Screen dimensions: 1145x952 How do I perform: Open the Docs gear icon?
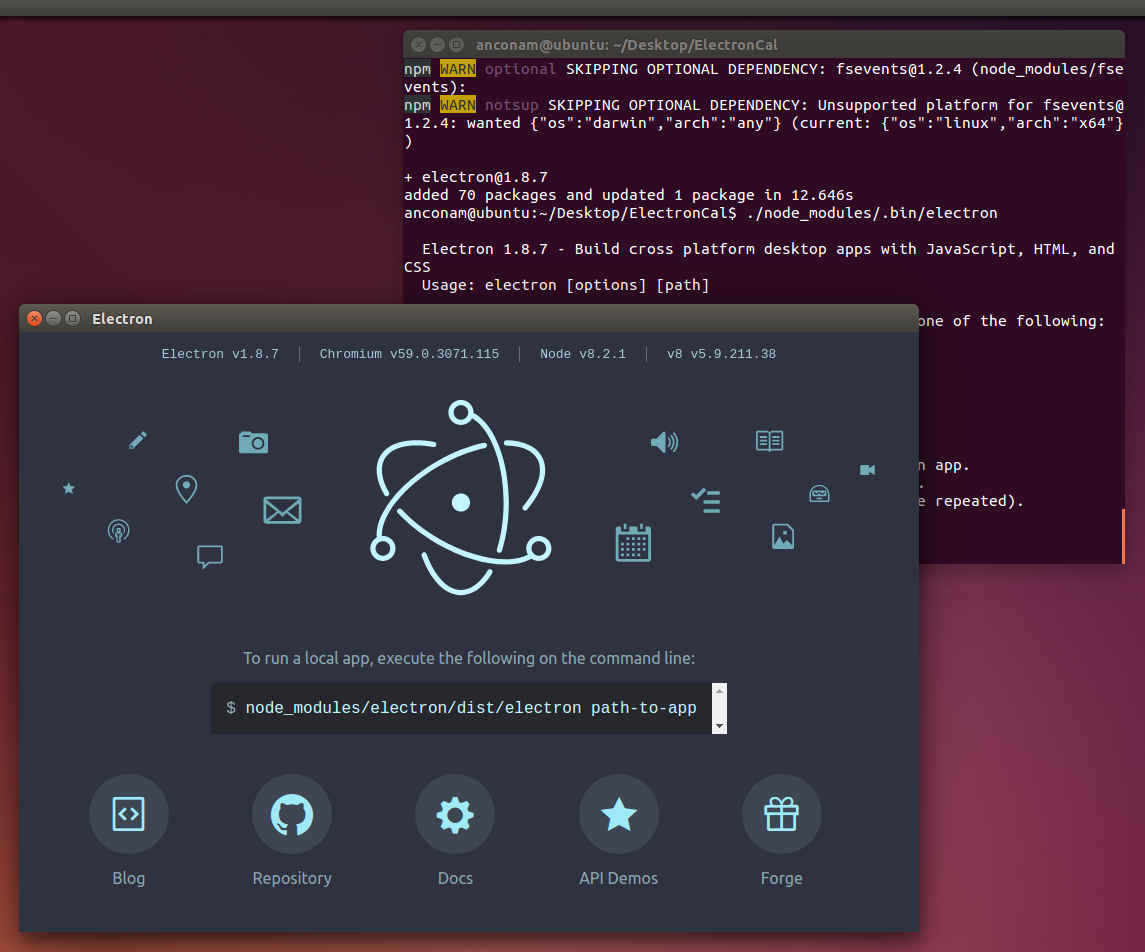click(x=455, y=814)
